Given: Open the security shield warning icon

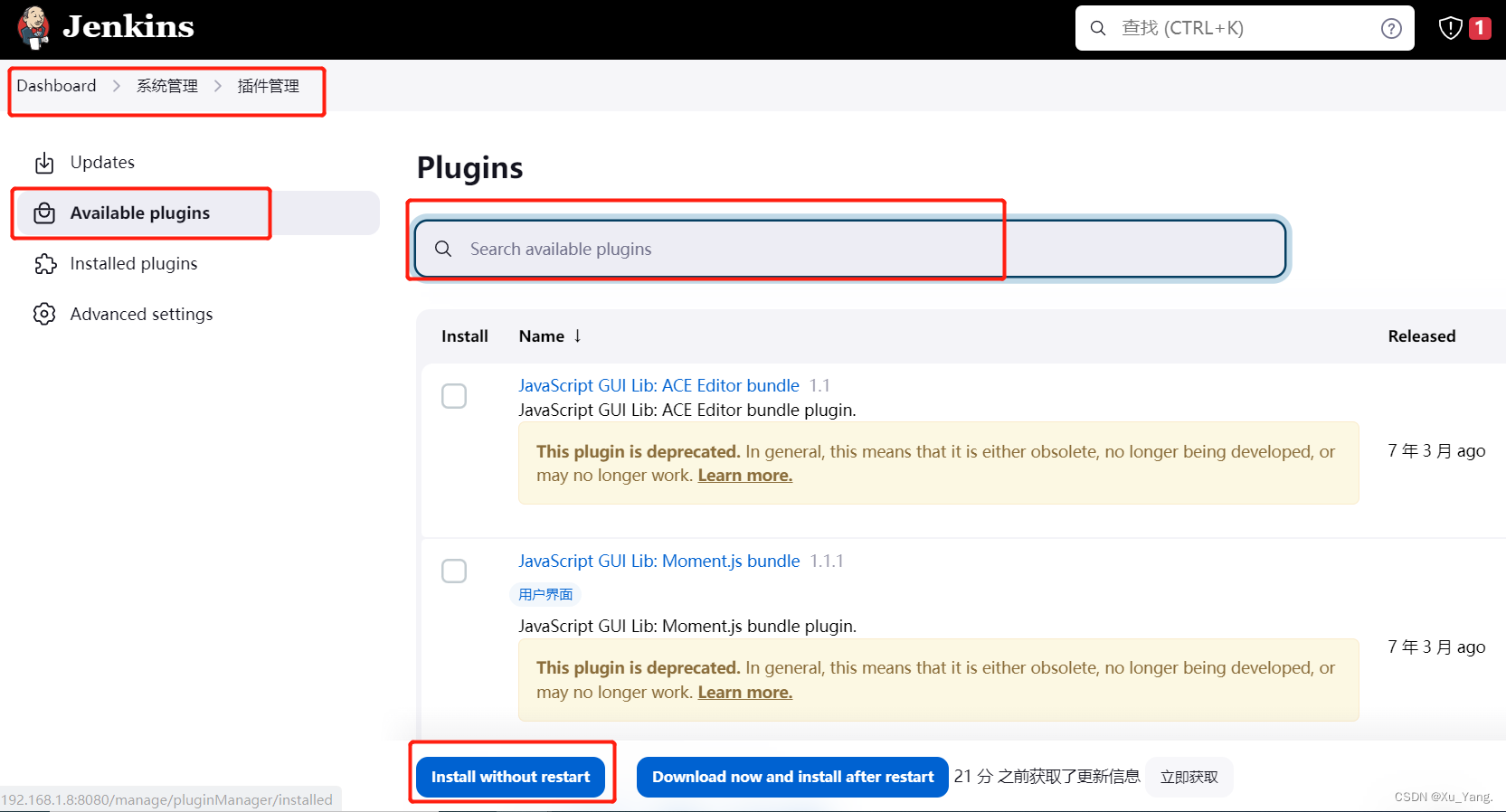Looking at the screenshot, I should 1450,28.
